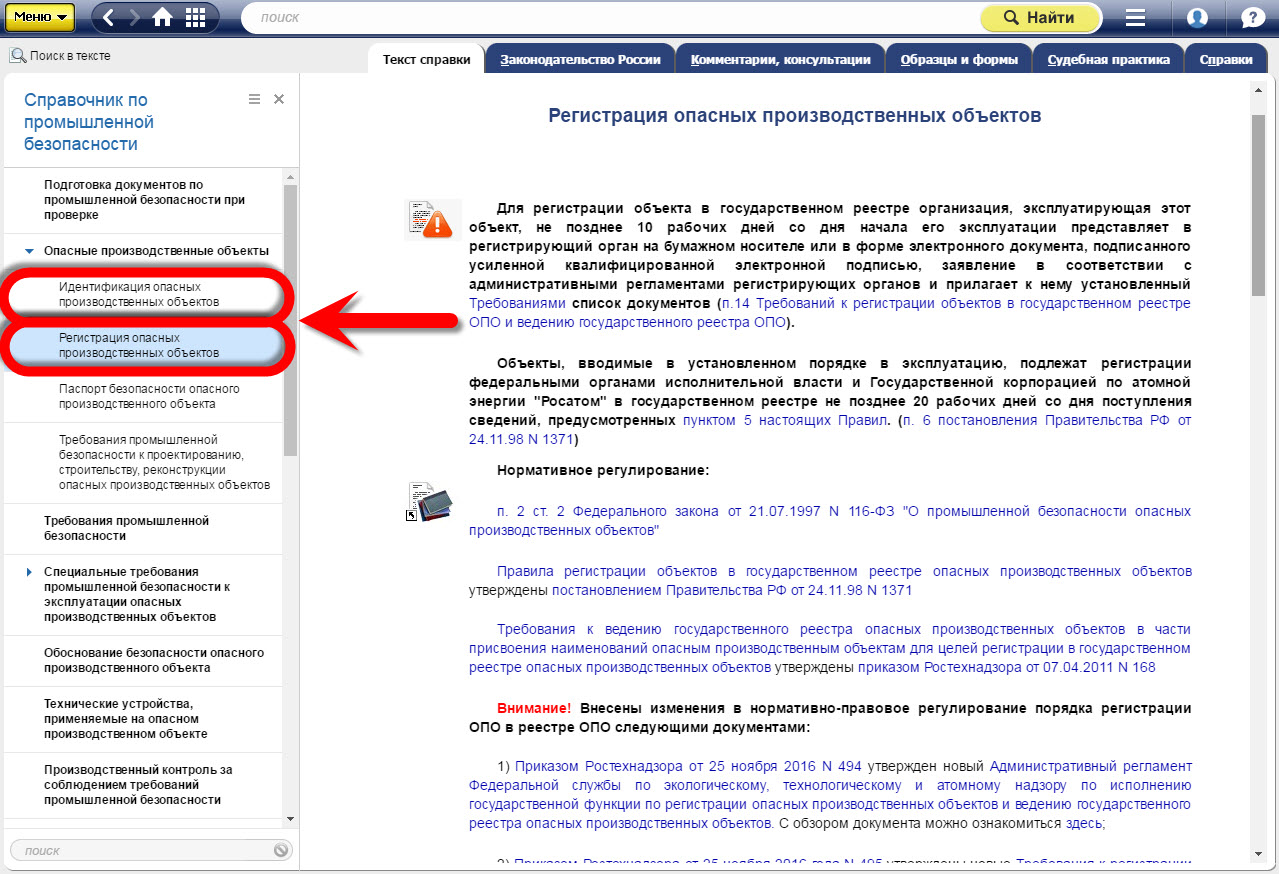Switch to the Судебная практика tab

tap(1108, 60)
